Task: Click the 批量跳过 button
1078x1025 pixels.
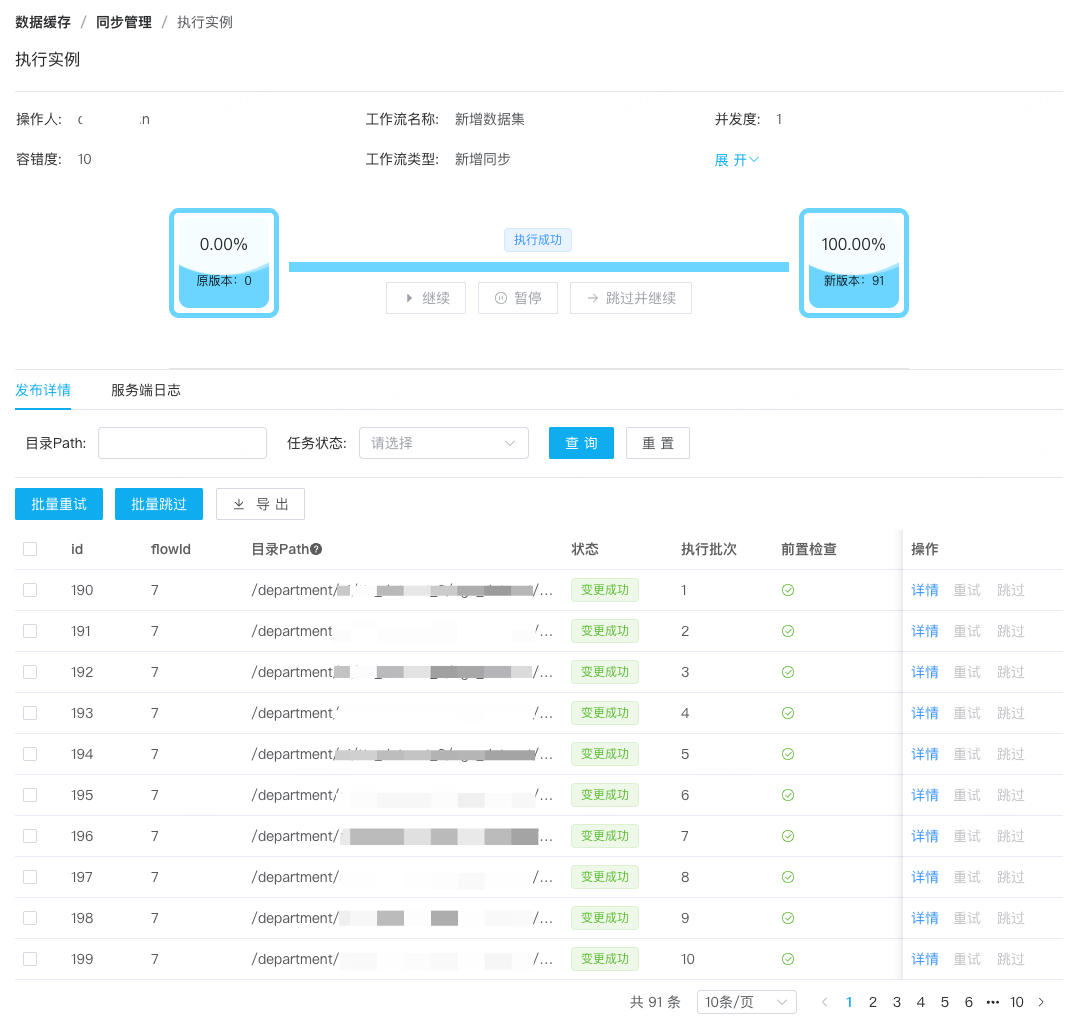Action: (159, 504)
